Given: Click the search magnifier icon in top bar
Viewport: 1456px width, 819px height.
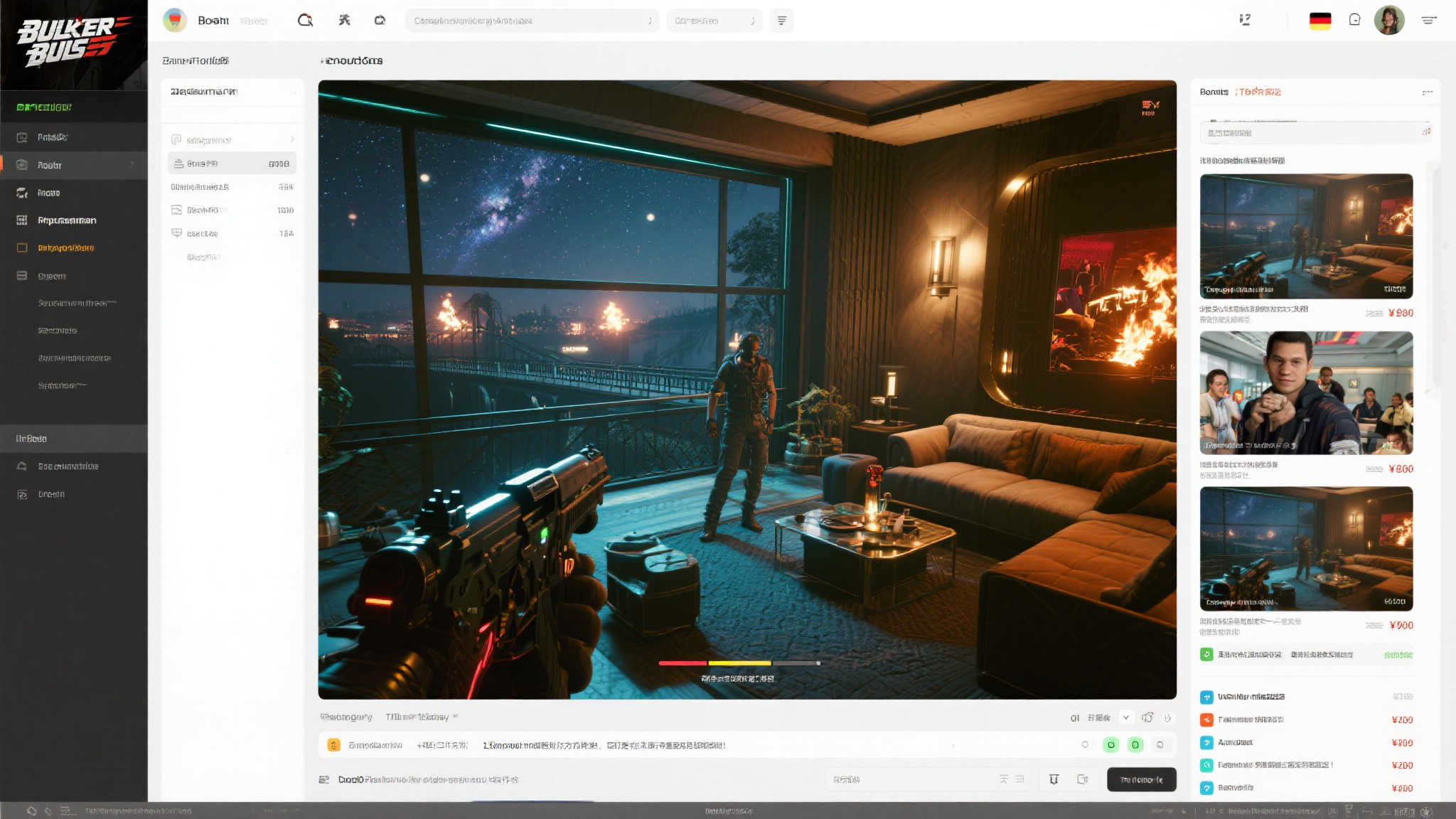Looking at the screenshot, I should [x=305, y=21].
